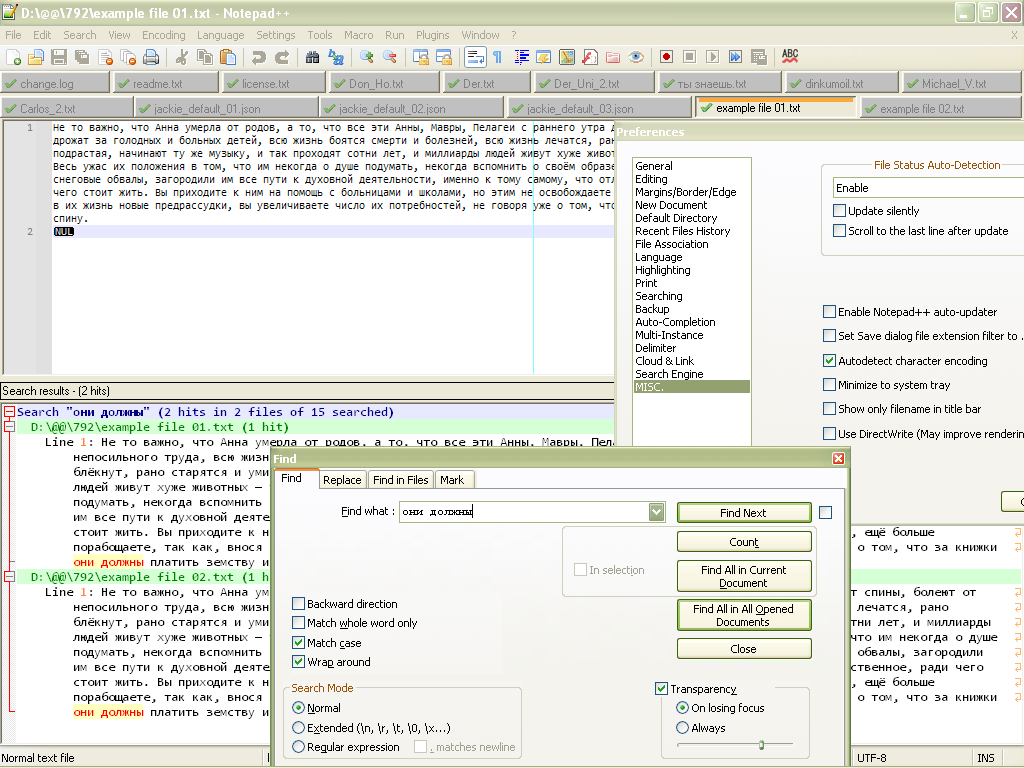Image resolution: width=1024 pixels, height=768 pixels.
Task: Open the Plugins menu
Action: 432,35
